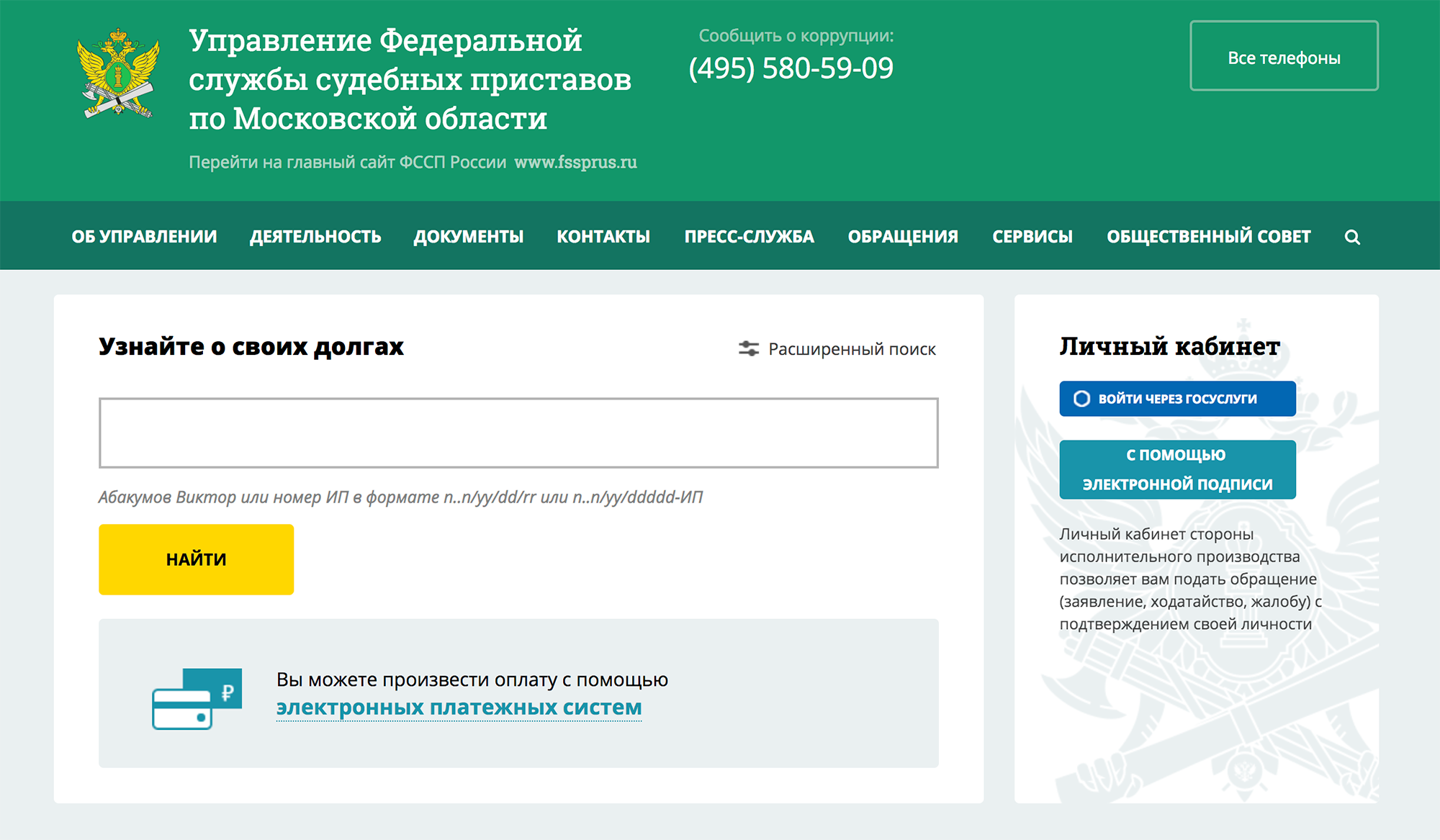Open the site search magnifier icon
Viewport: 1440px width, 840px height.
(x=1352, y=237)
